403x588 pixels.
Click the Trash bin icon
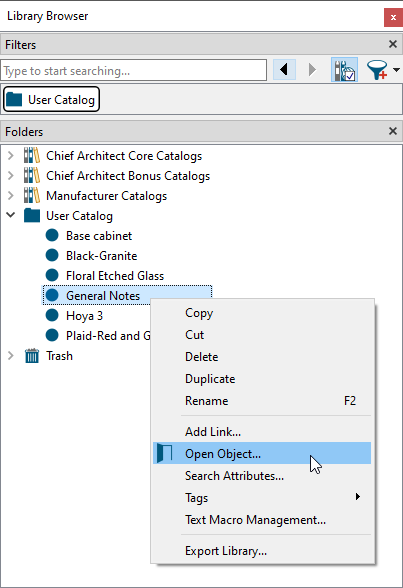point(32,356)
